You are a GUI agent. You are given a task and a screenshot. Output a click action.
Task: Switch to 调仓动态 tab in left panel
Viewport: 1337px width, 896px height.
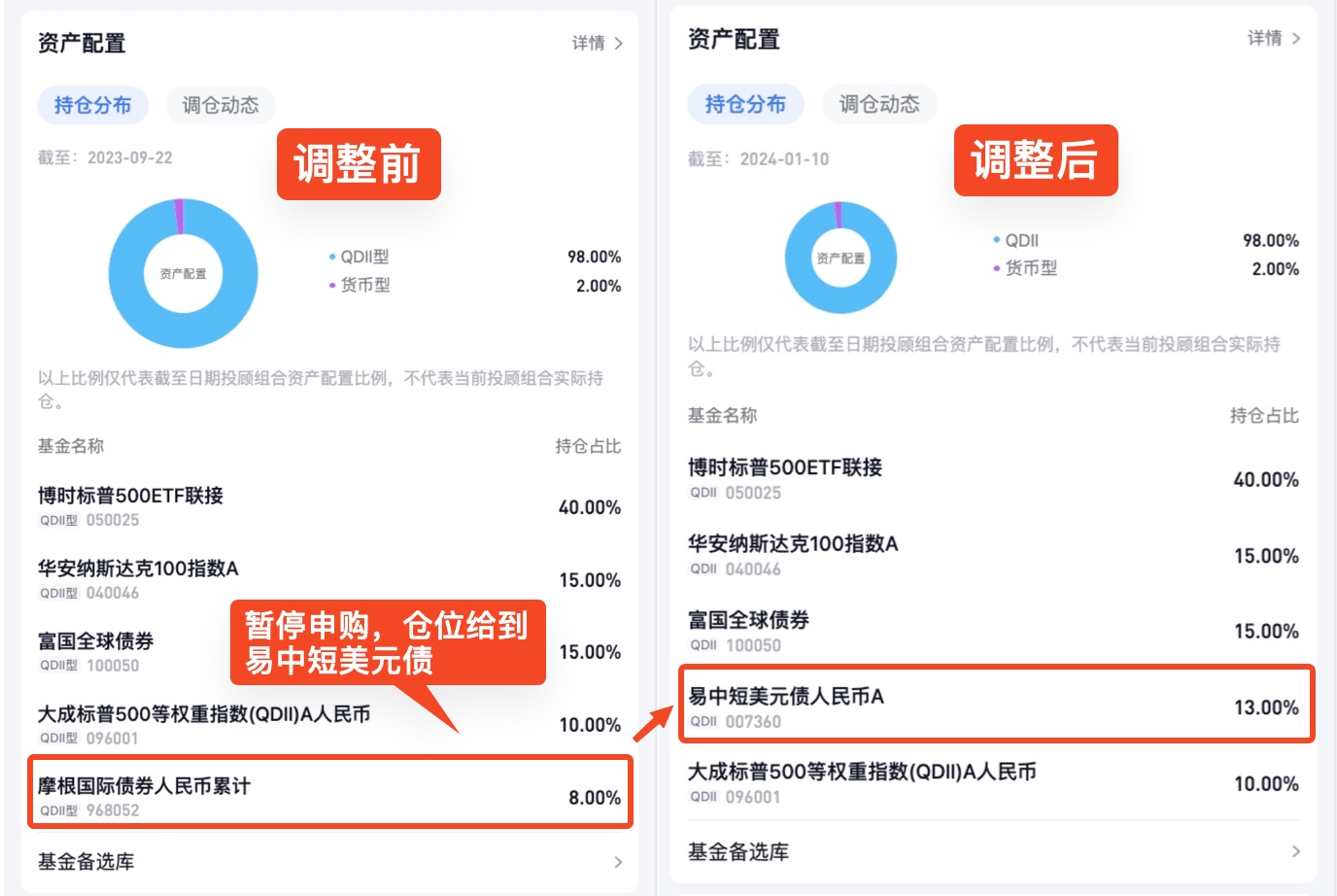coord(221,105)
